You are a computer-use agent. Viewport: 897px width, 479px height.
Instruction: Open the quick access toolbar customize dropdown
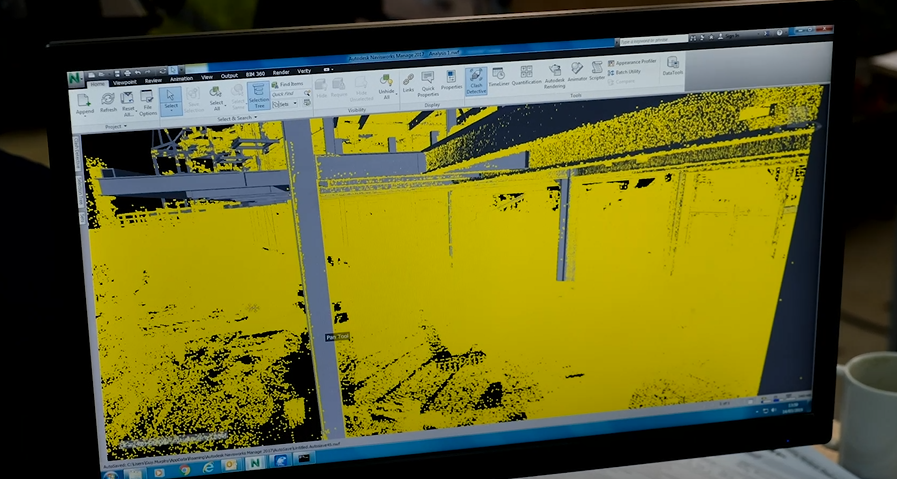pyautogui.click(x=182, y=70)
